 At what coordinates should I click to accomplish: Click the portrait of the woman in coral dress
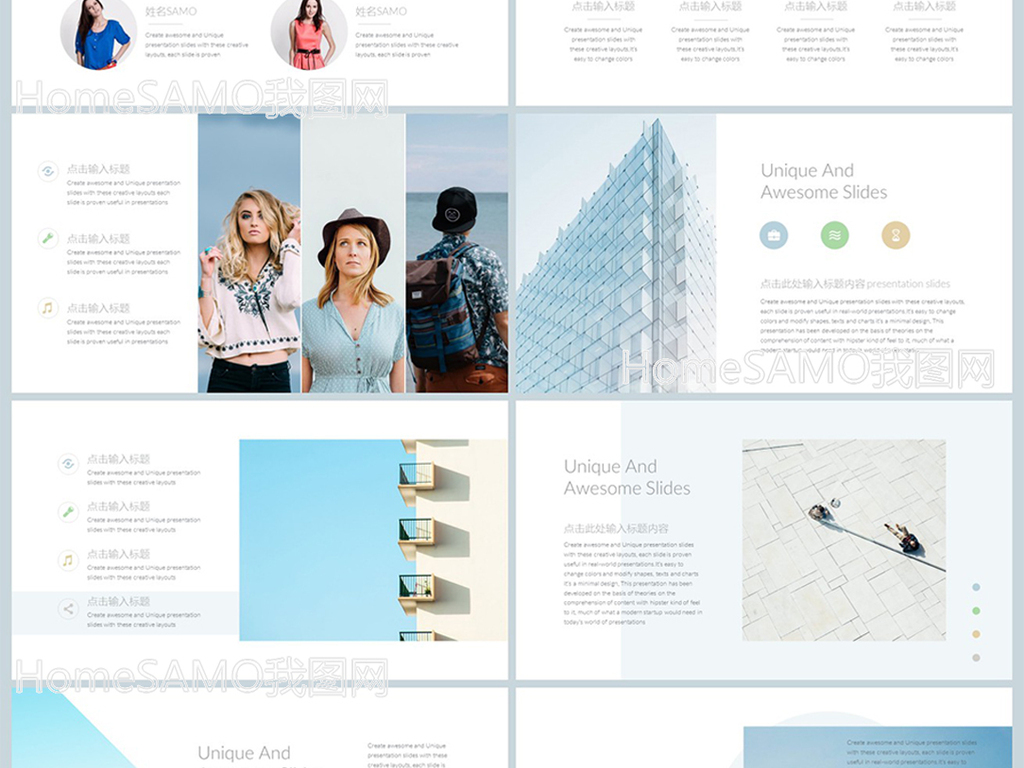point(309,33)
